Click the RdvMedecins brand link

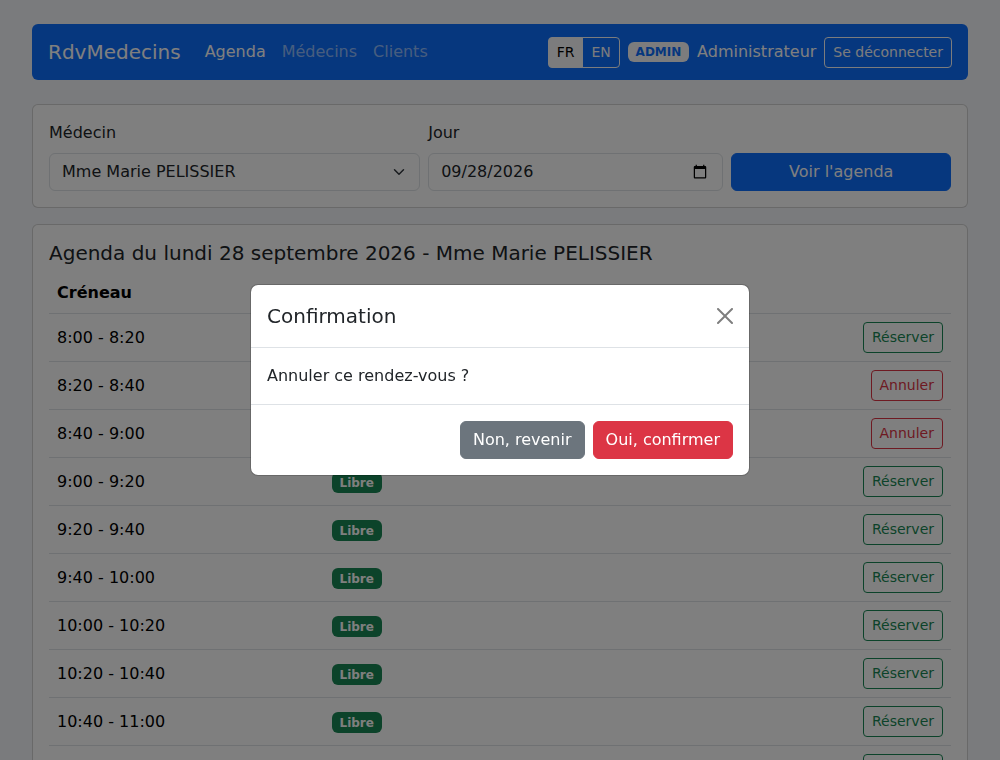(115, 52)
